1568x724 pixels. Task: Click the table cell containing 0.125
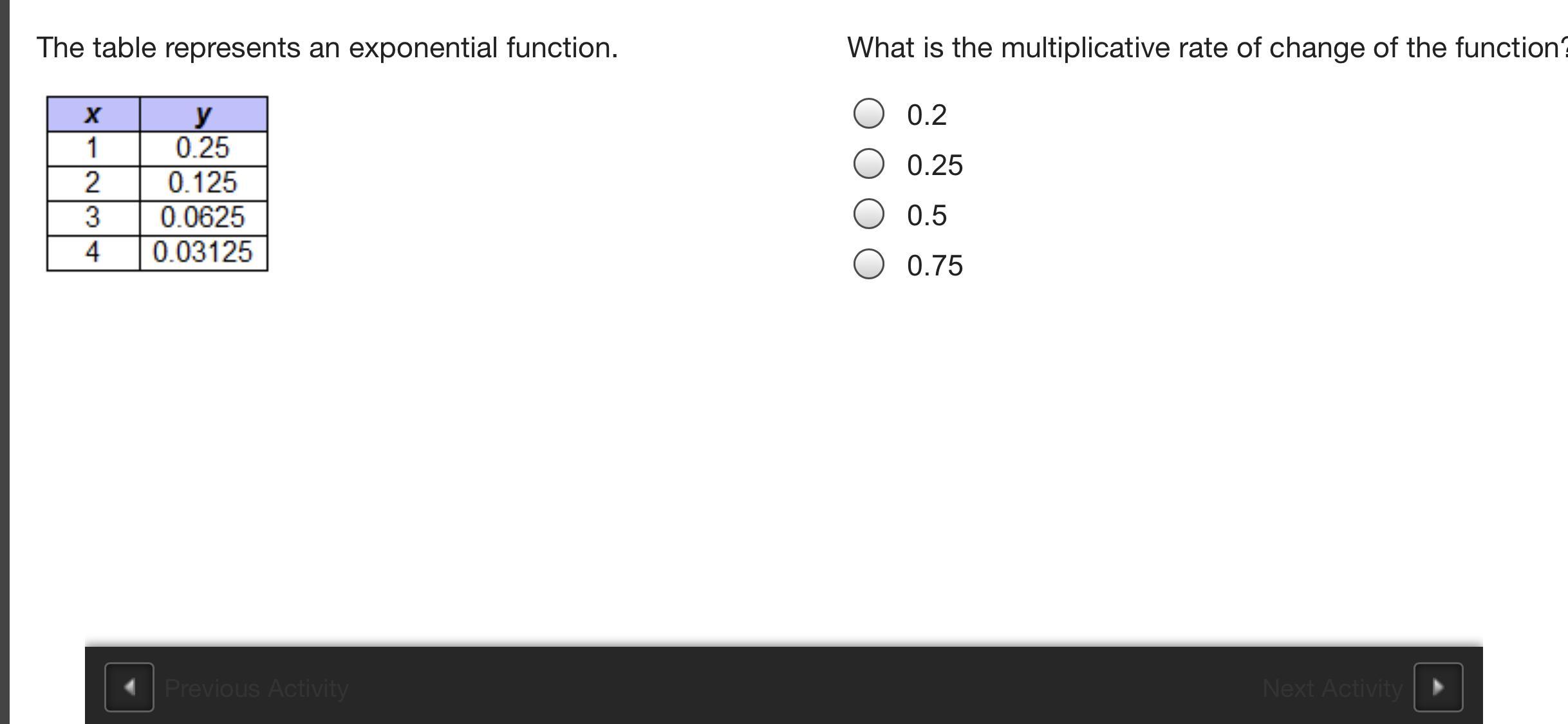[x=203, y=183]
